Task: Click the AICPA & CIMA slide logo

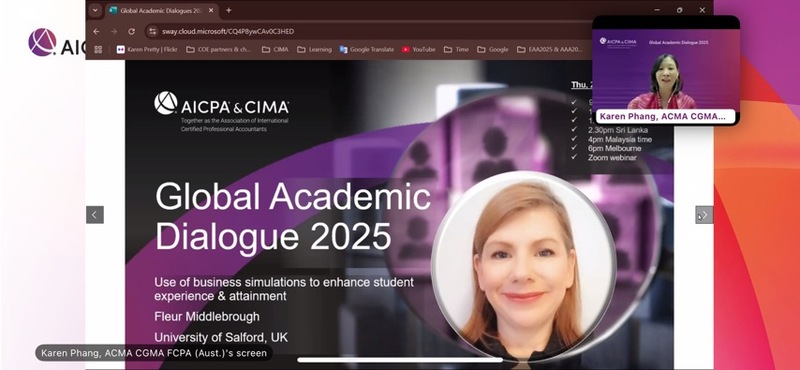Action: click(x=221, y=111)
